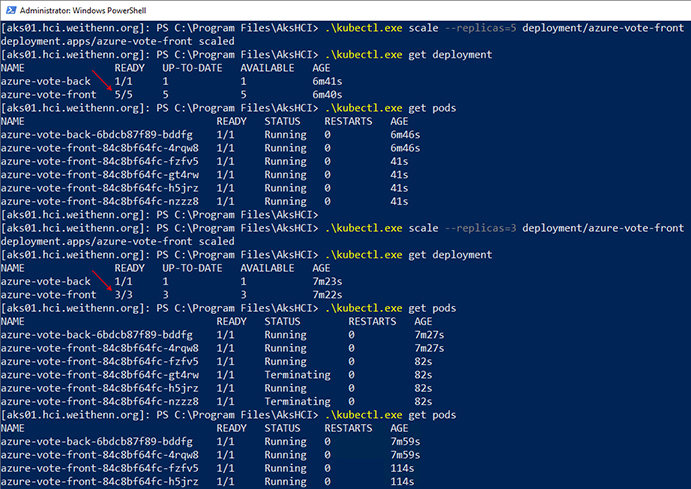Image resolution: width=691 pixels, height=489 pixels.
Task: Click the prompt line that has no command
Action: (160, 215)
